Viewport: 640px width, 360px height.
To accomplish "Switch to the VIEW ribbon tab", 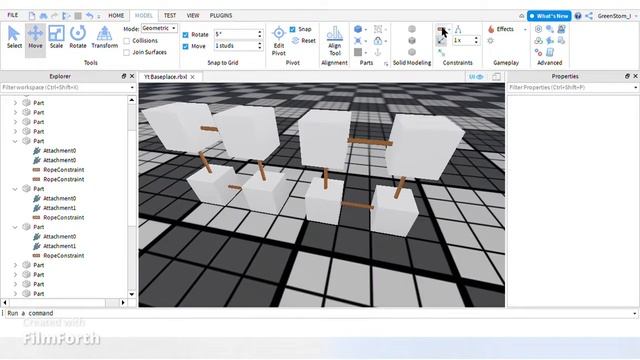I will [x=193, y=16].
